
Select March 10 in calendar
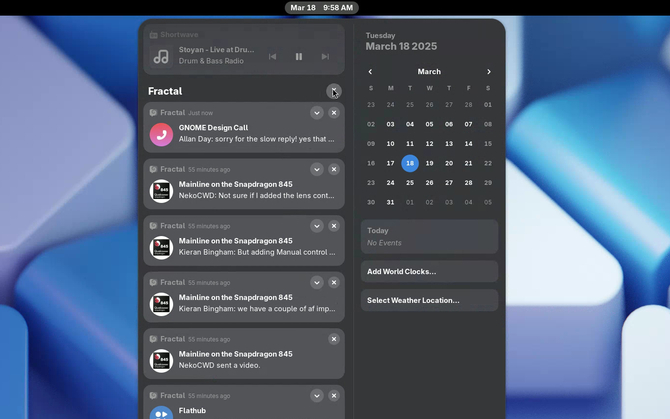point(391,144)
